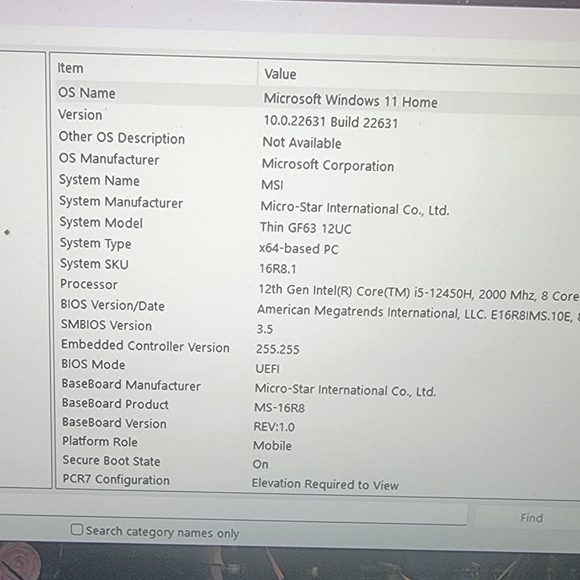Select the BaseBoard Version row
580x580 pixels.
click(114, 423)
